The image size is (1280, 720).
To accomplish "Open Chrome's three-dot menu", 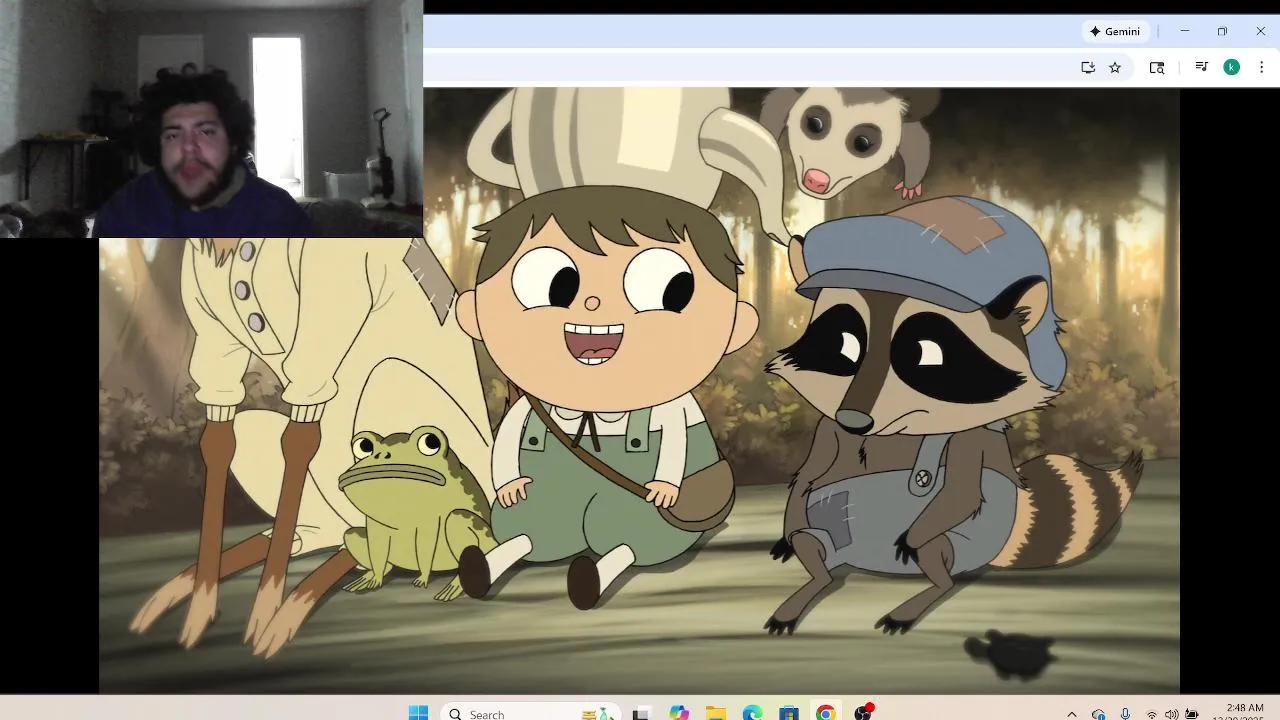I will (x=1261, y=67).
